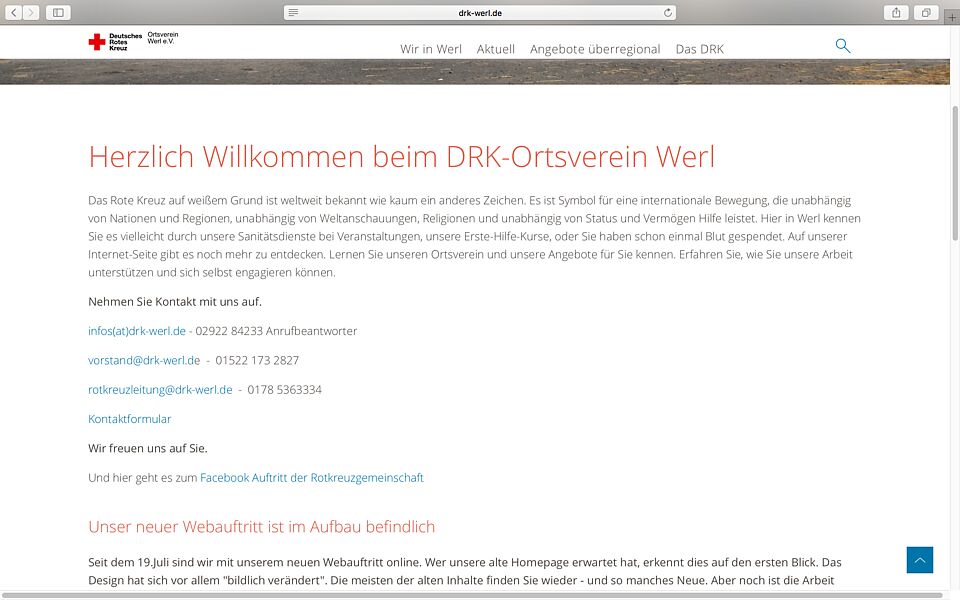Go back using the Safari back arrow
The width and height of the screenshot is (960, 600).
pos(13,12)
